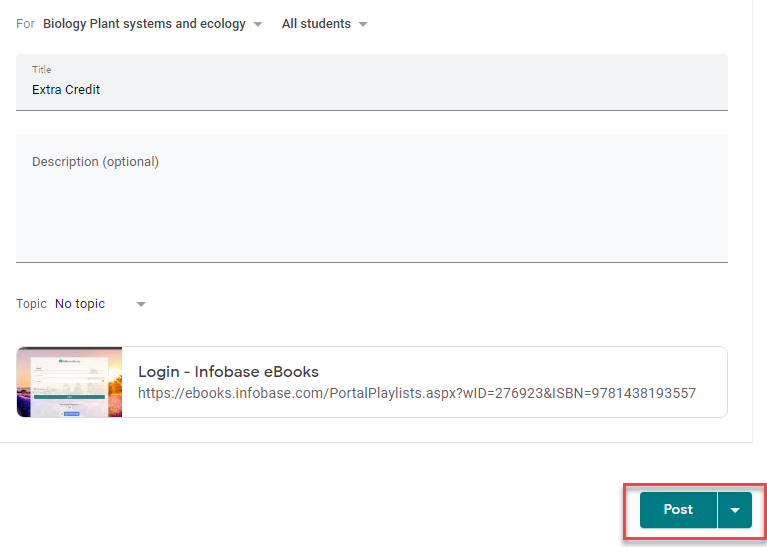Click the Topic label

tap(31, 304)
